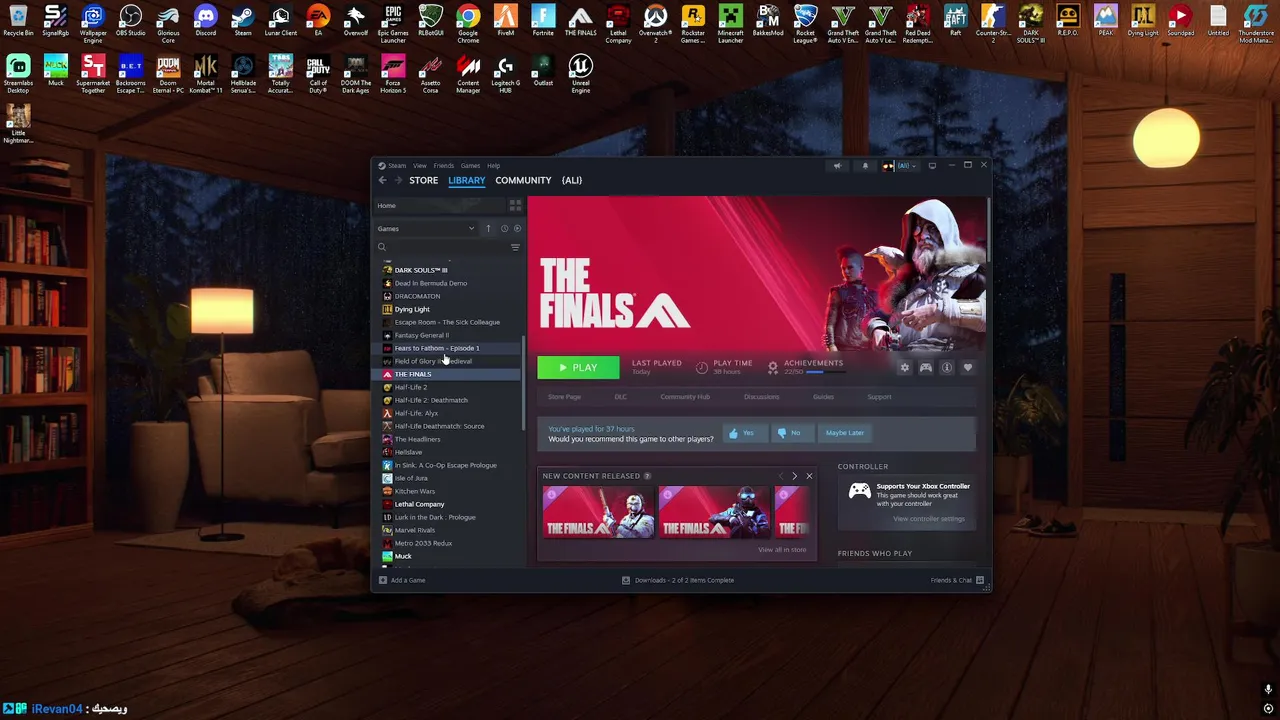This screenshot has width=1280, height=720.
Task: Show next new content item arrow
Action: [x=795, y=476]
